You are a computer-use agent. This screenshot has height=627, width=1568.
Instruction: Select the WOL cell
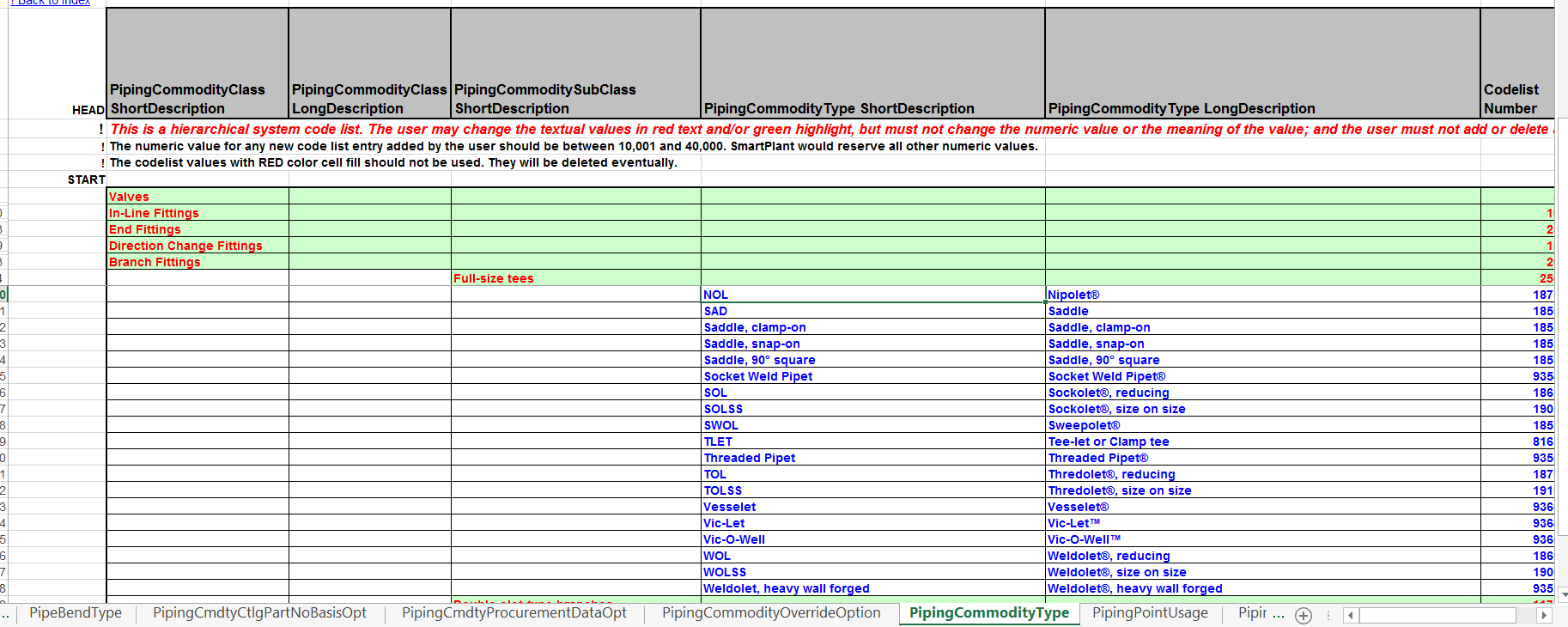click(873, 556)
